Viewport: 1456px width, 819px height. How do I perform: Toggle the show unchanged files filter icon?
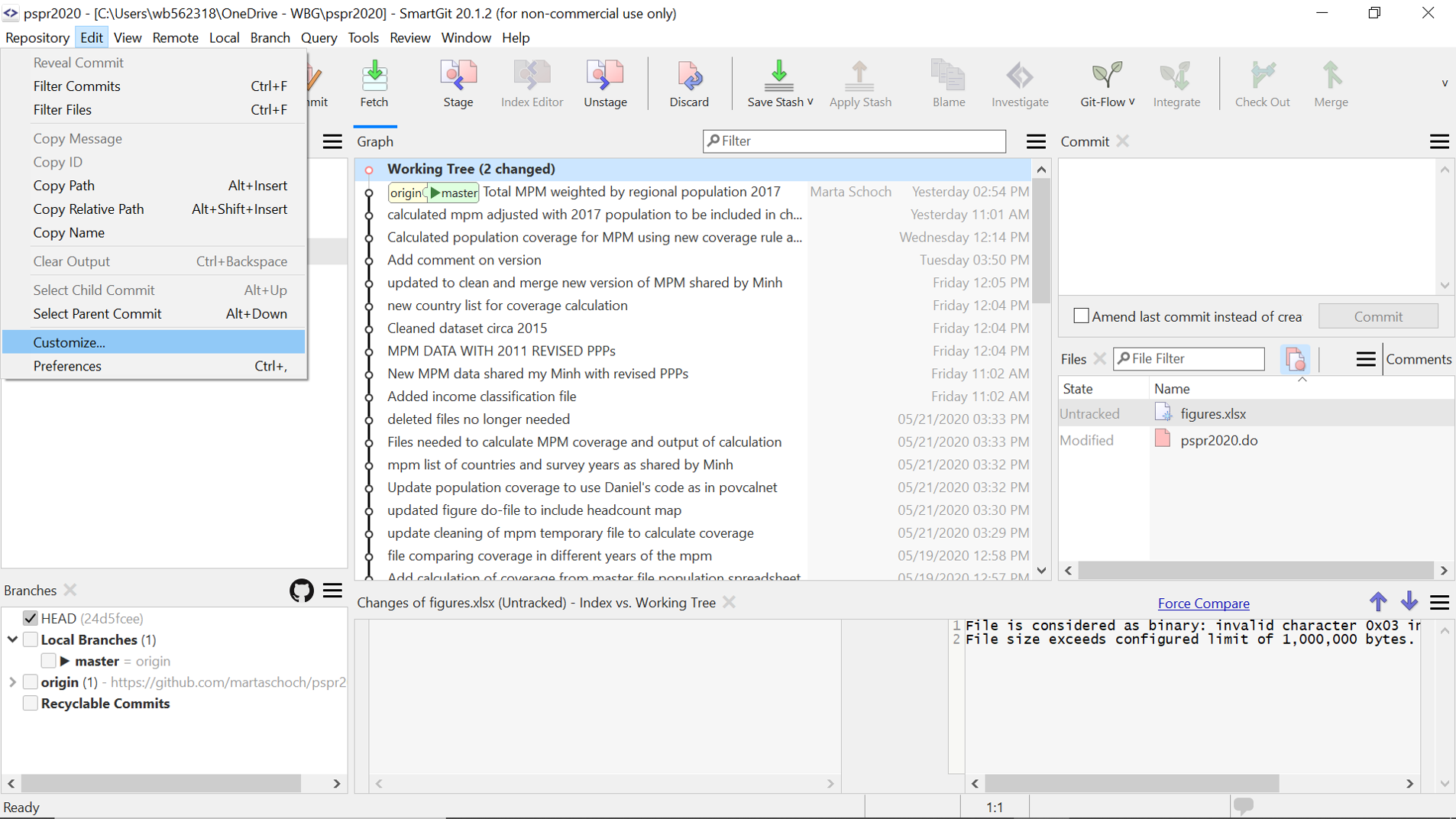[x=1295, y=359]
